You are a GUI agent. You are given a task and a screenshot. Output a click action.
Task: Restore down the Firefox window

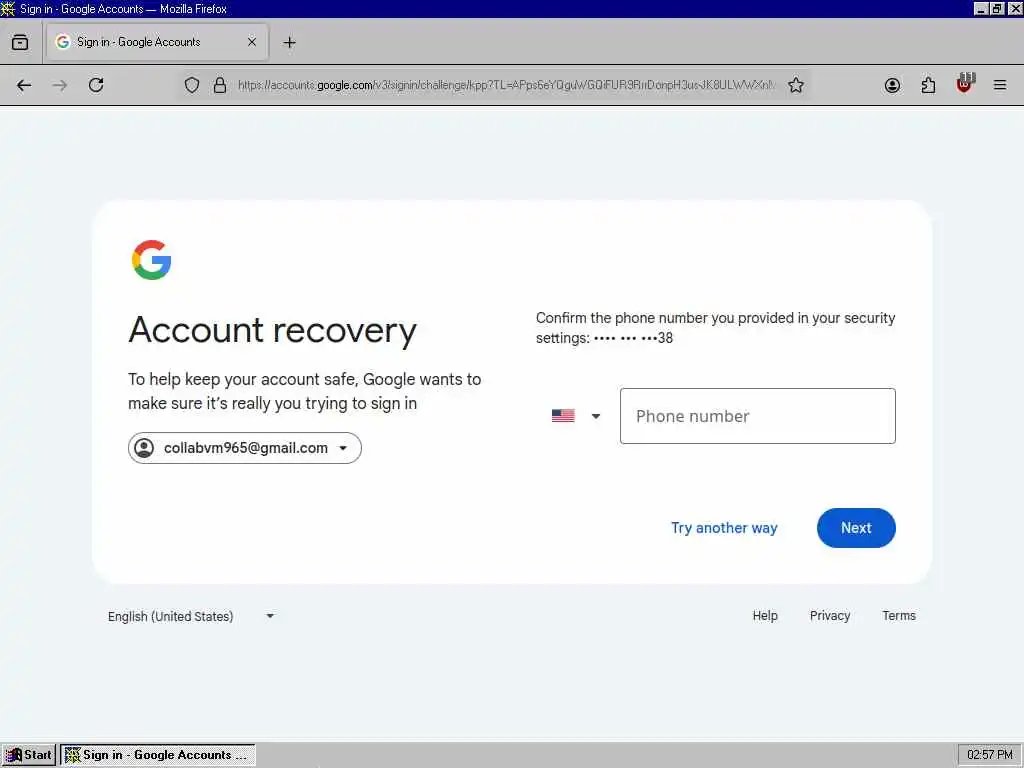[x=997, y=8]
